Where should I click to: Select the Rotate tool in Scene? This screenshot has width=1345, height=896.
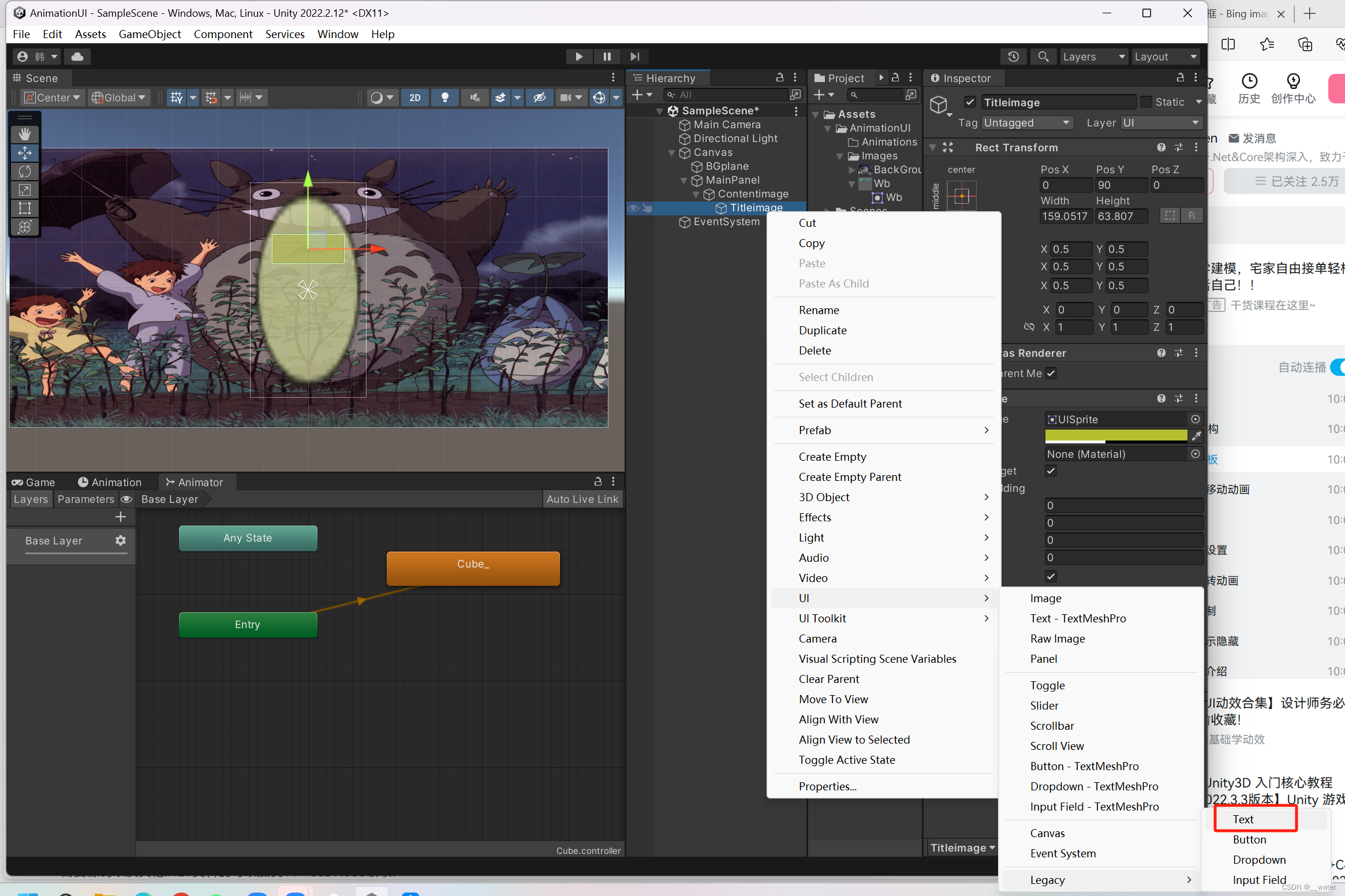[25, 171]
